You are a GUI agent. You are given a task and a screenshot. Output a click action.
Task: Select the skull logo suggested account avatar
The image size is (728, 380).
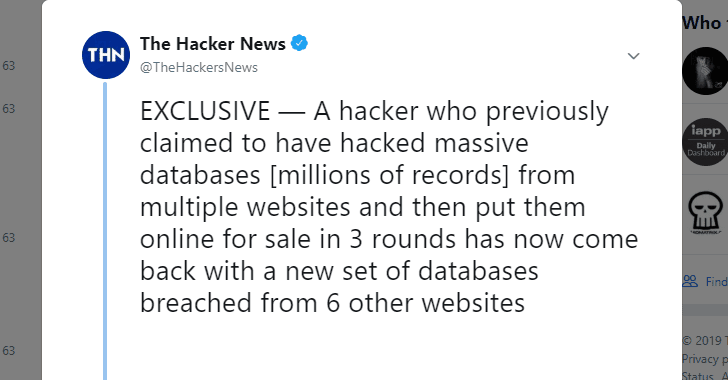(x=705, y=212)
